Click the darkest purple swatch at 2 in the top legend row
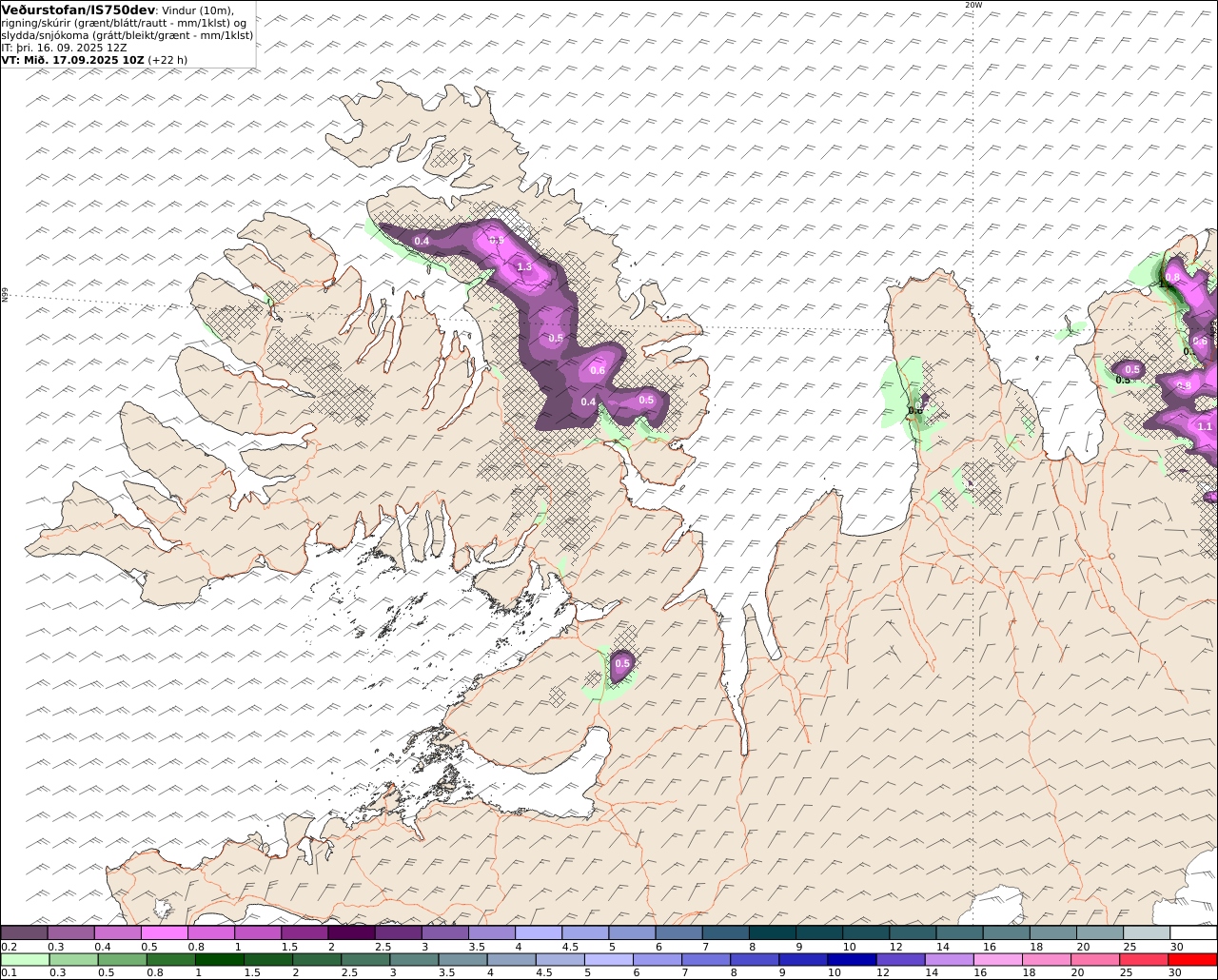 [351, 933]
